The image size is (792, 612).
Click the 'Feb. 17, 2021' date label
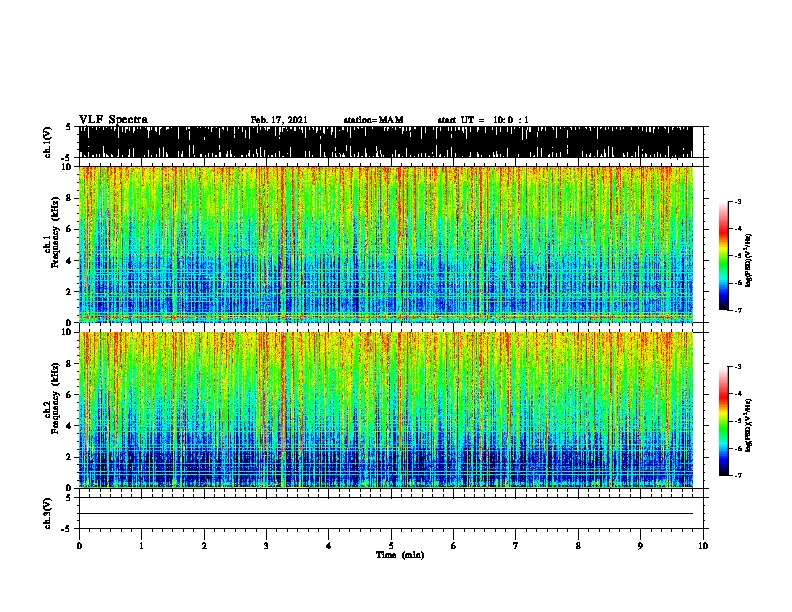[279, 120]
